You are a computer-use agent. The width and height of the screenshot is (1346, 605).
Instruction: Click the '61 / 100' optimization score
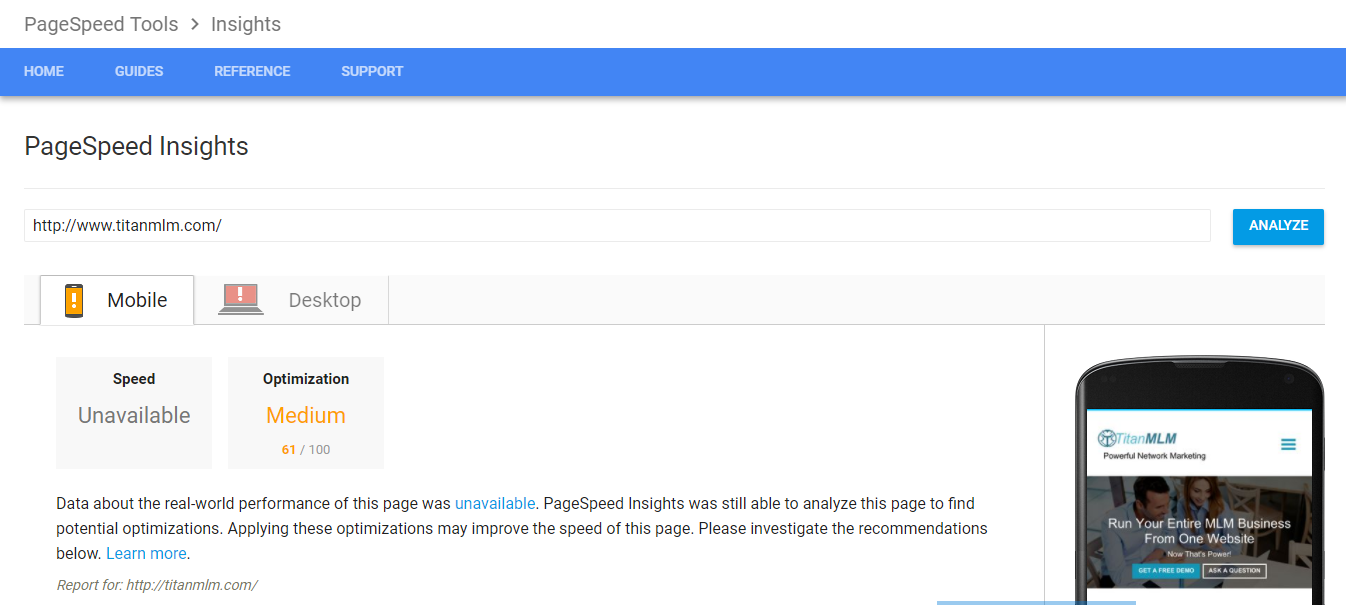click(x=306, y=450)
